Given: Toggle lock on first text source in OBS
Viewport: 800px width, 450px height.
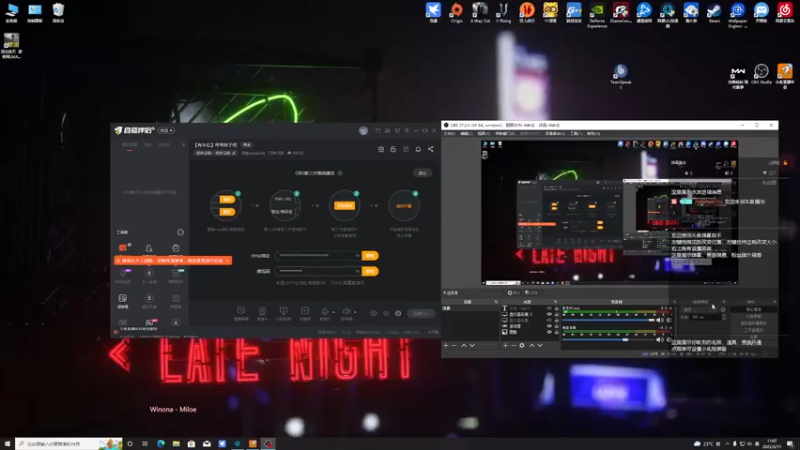Looking at the screenshot, I should click(x=556, y=309).
